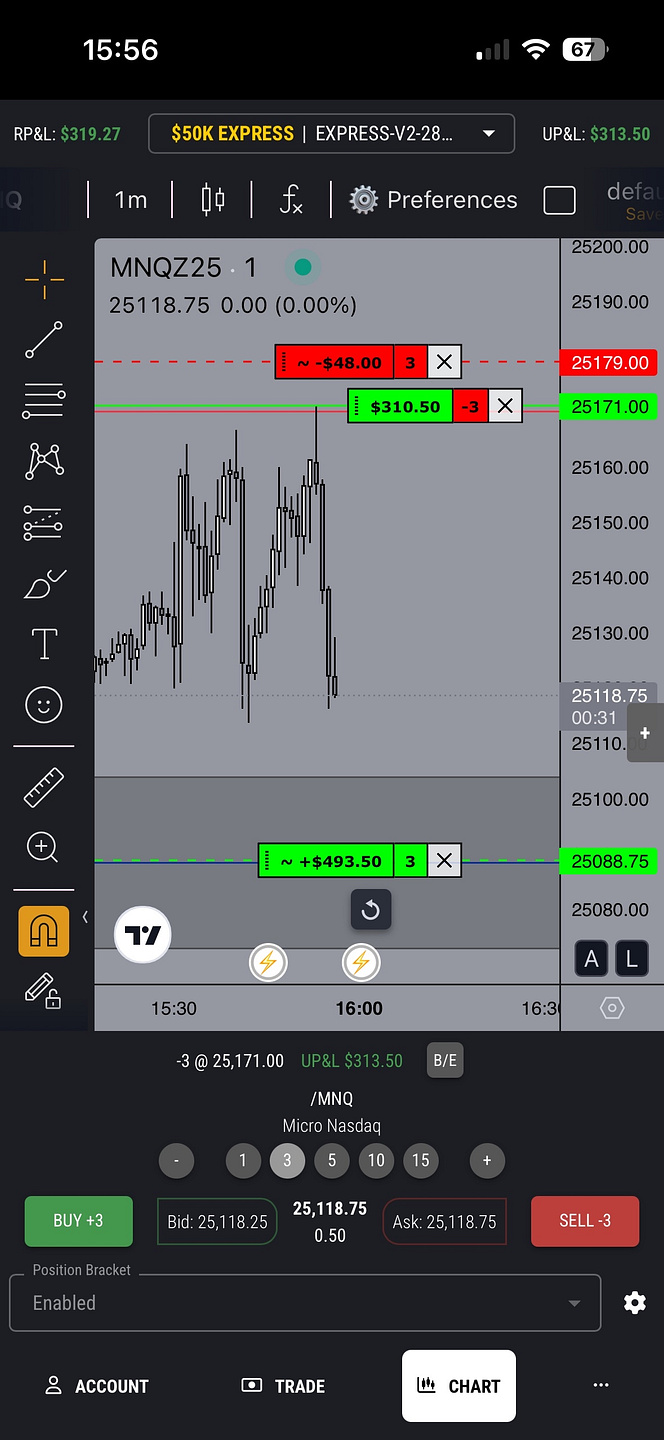Switch to the TRADE tab
The height and width of the screenshot is (1440, 664).
284,1386
